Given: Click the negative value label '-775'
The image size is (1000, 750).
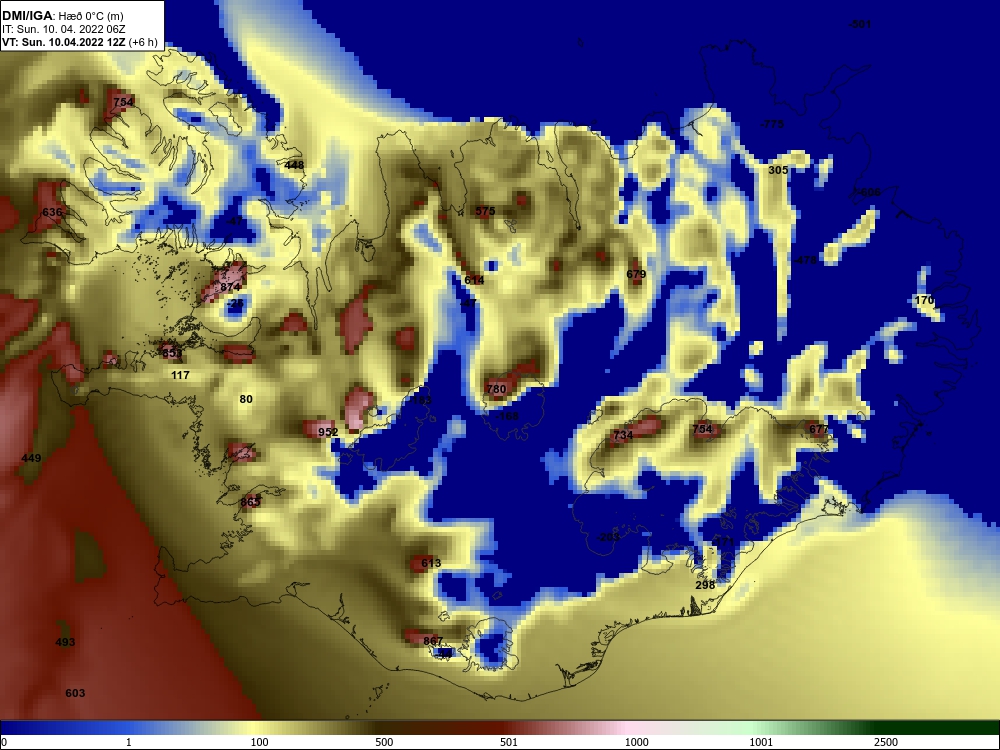Looking at the screenshot, I should (772, 124).
